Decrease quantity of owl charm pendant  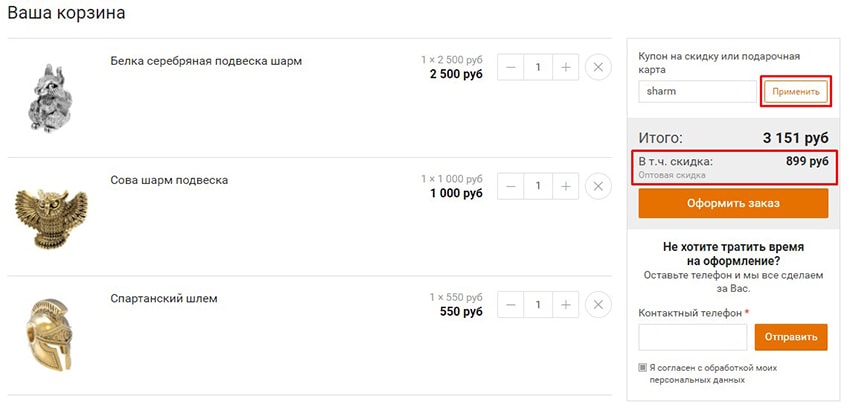coord(511,186)
